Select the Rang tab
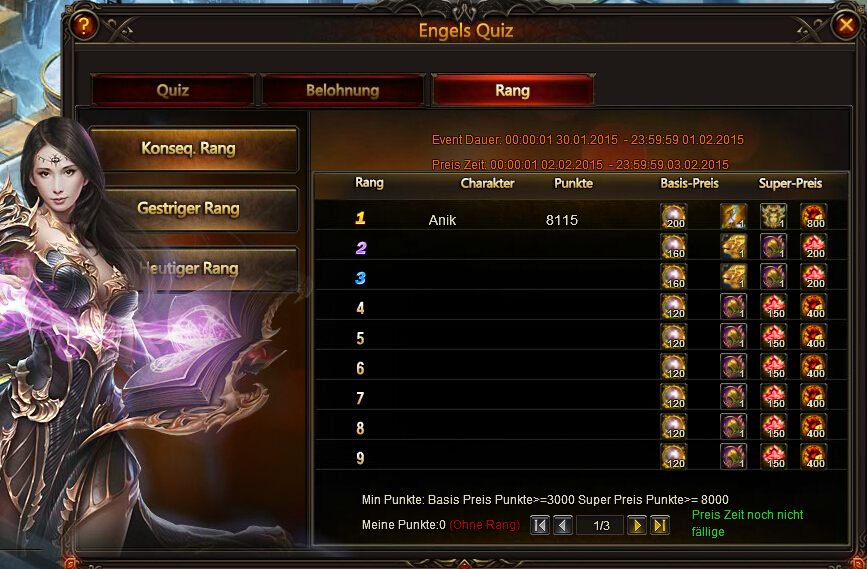Screen dimensions: 867x569 [x=513, y=90]
